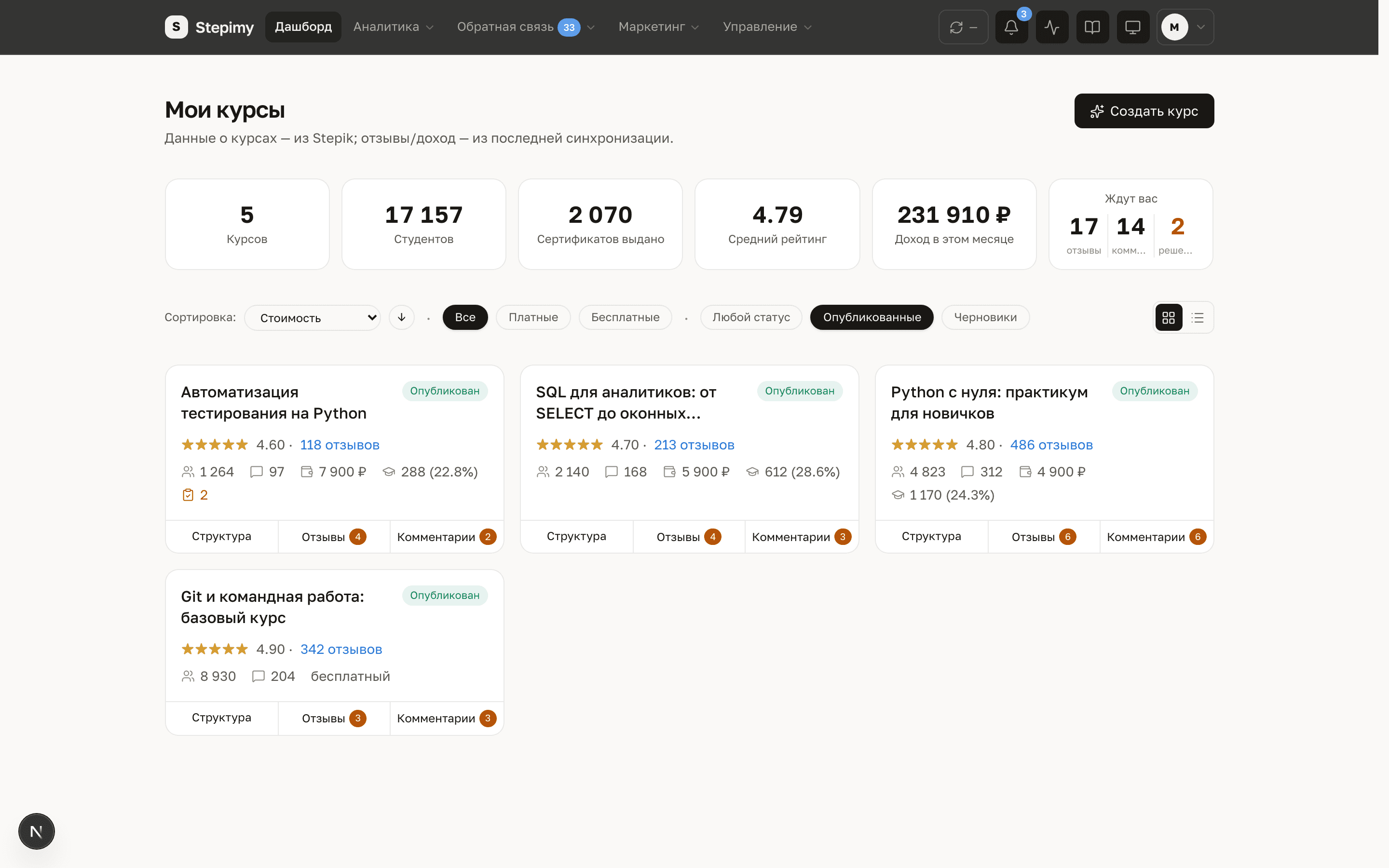This screenshot has height=868, width=1389.
Task: Go to the Дашборд tab
Action: pos(303,27)
